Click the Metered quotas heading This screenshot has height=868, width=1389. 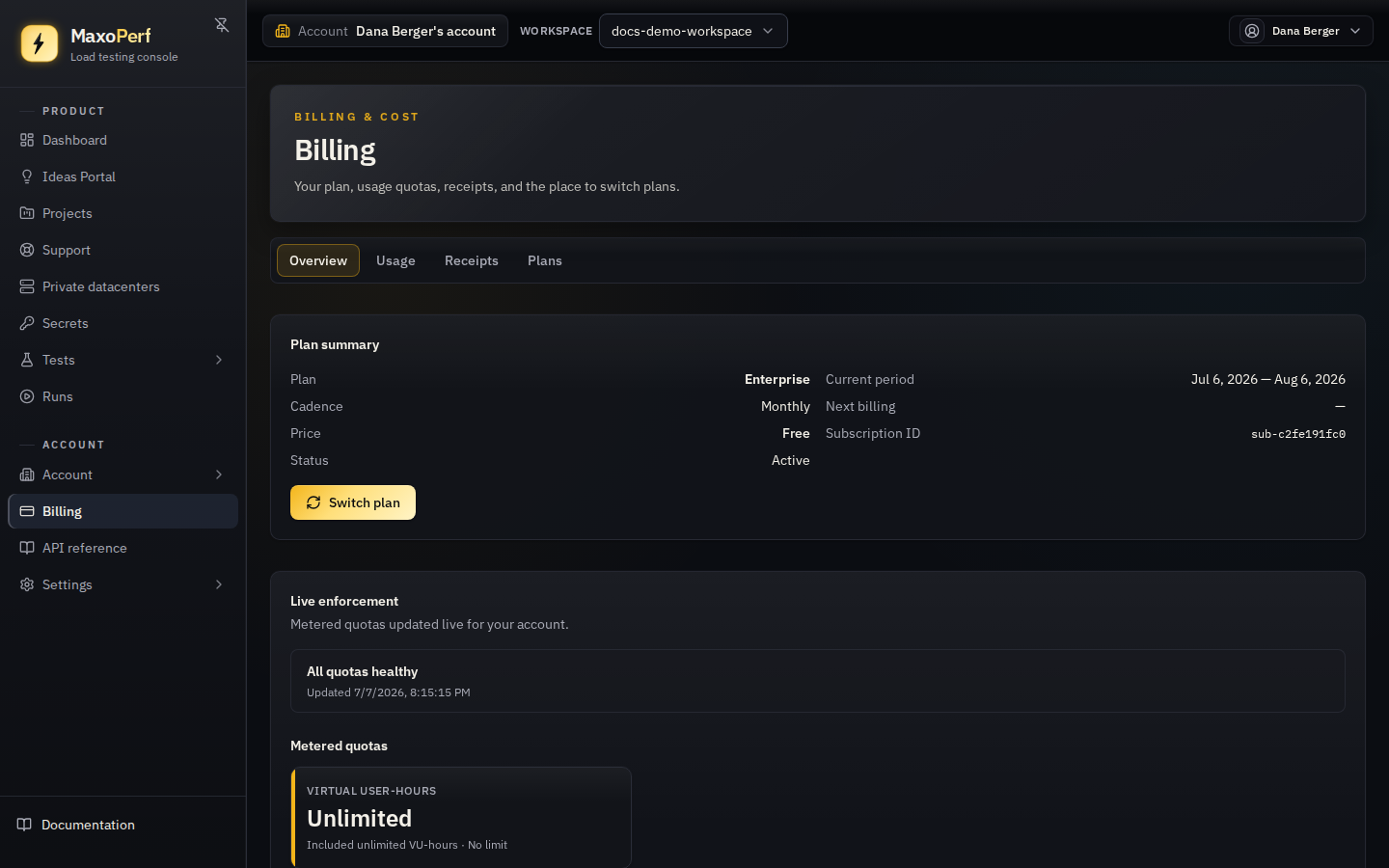[x=339, y=746]
